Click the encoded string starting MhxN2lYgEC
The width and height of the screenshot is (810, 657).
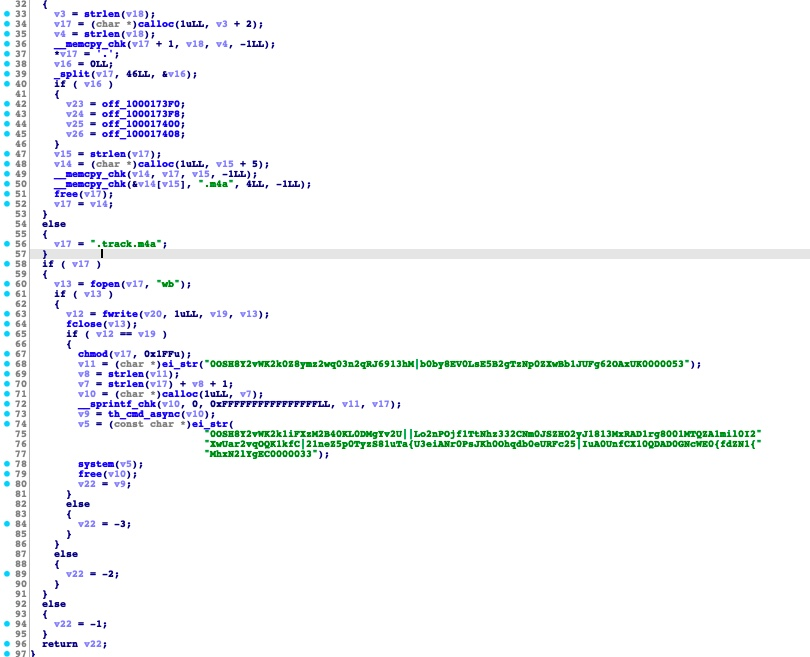[x=261, y=454]
